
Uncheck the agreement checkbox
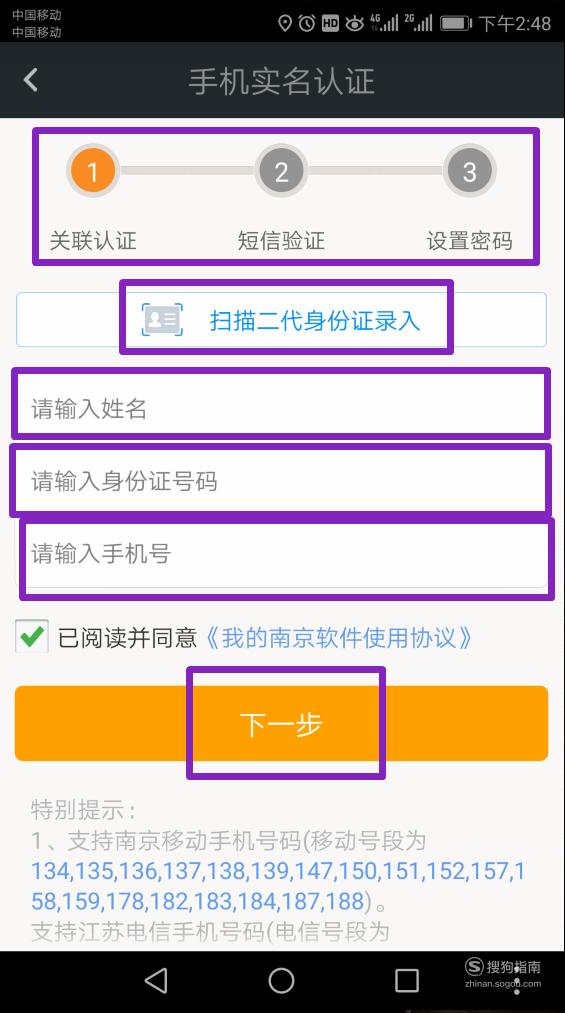32,636
